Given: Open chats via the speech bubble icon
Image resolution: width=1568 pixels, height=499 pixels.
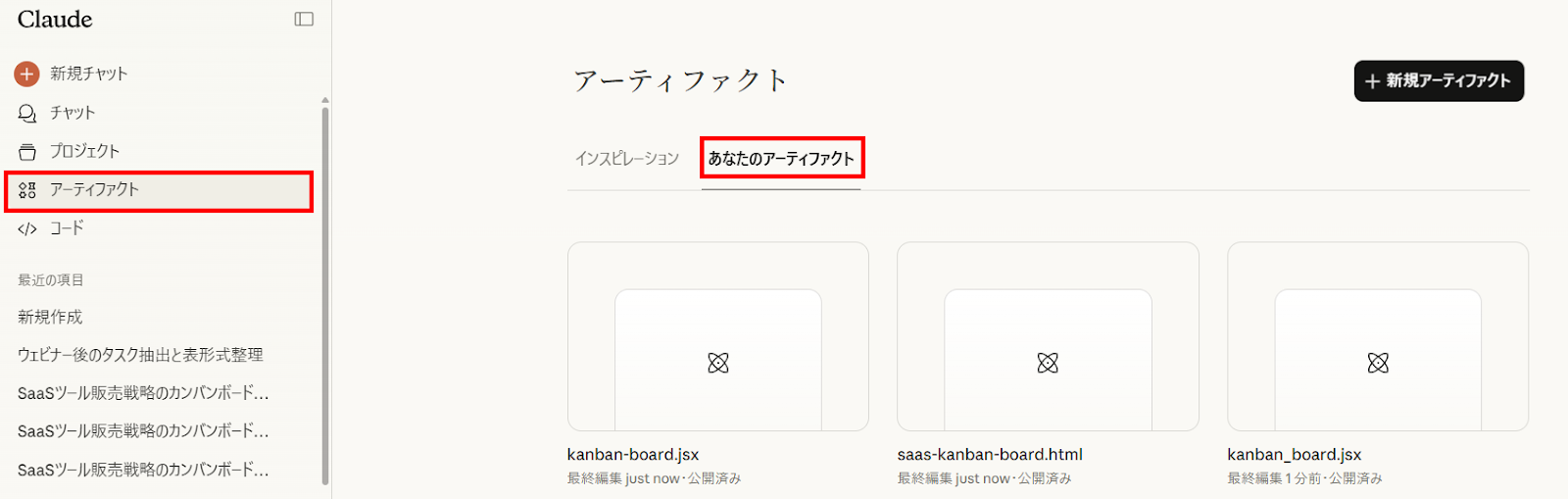Looking at the screenshot, I should 27,113.
